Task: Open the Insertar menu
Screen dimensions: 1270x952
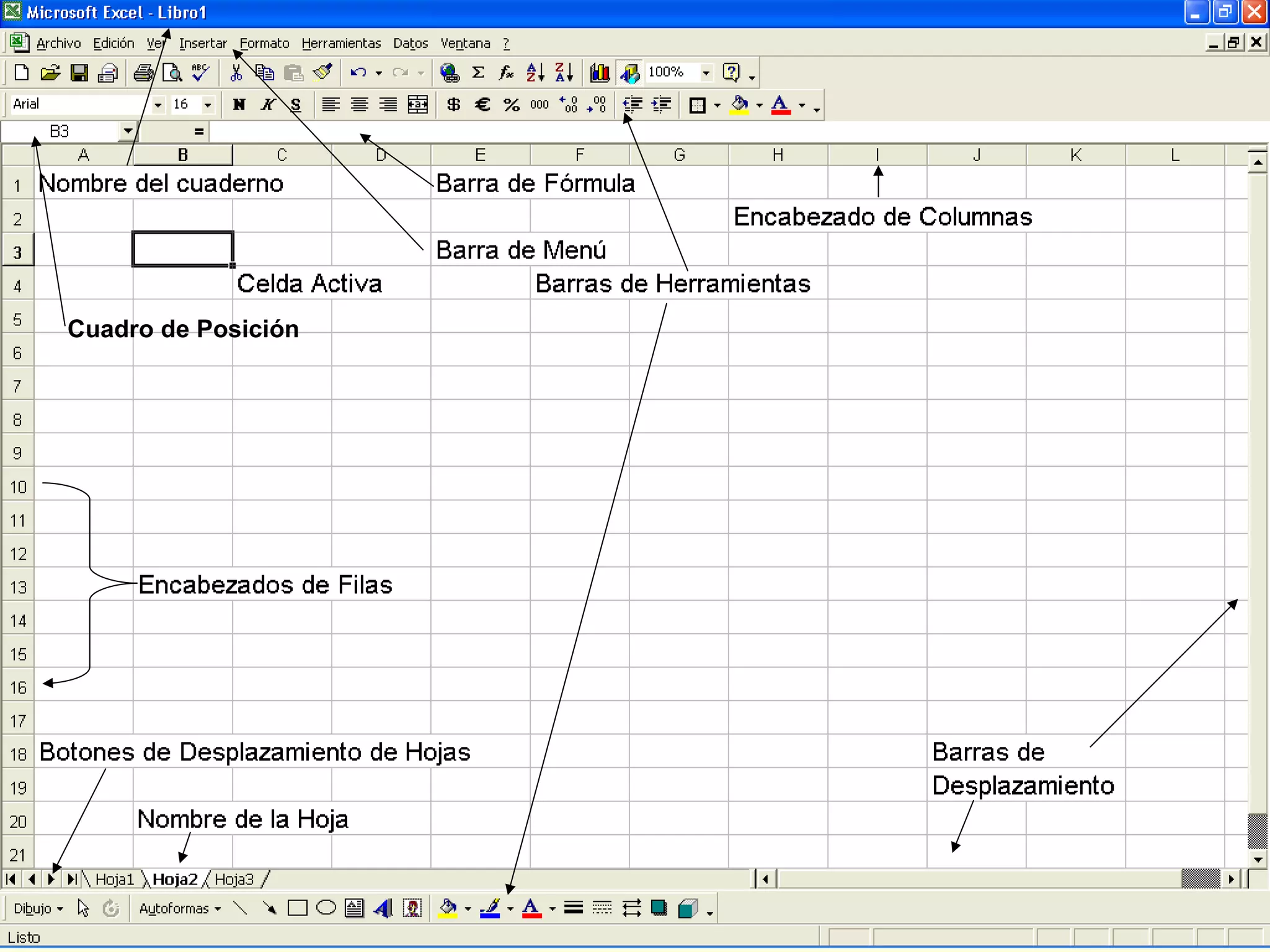Action: click(203, 43)
